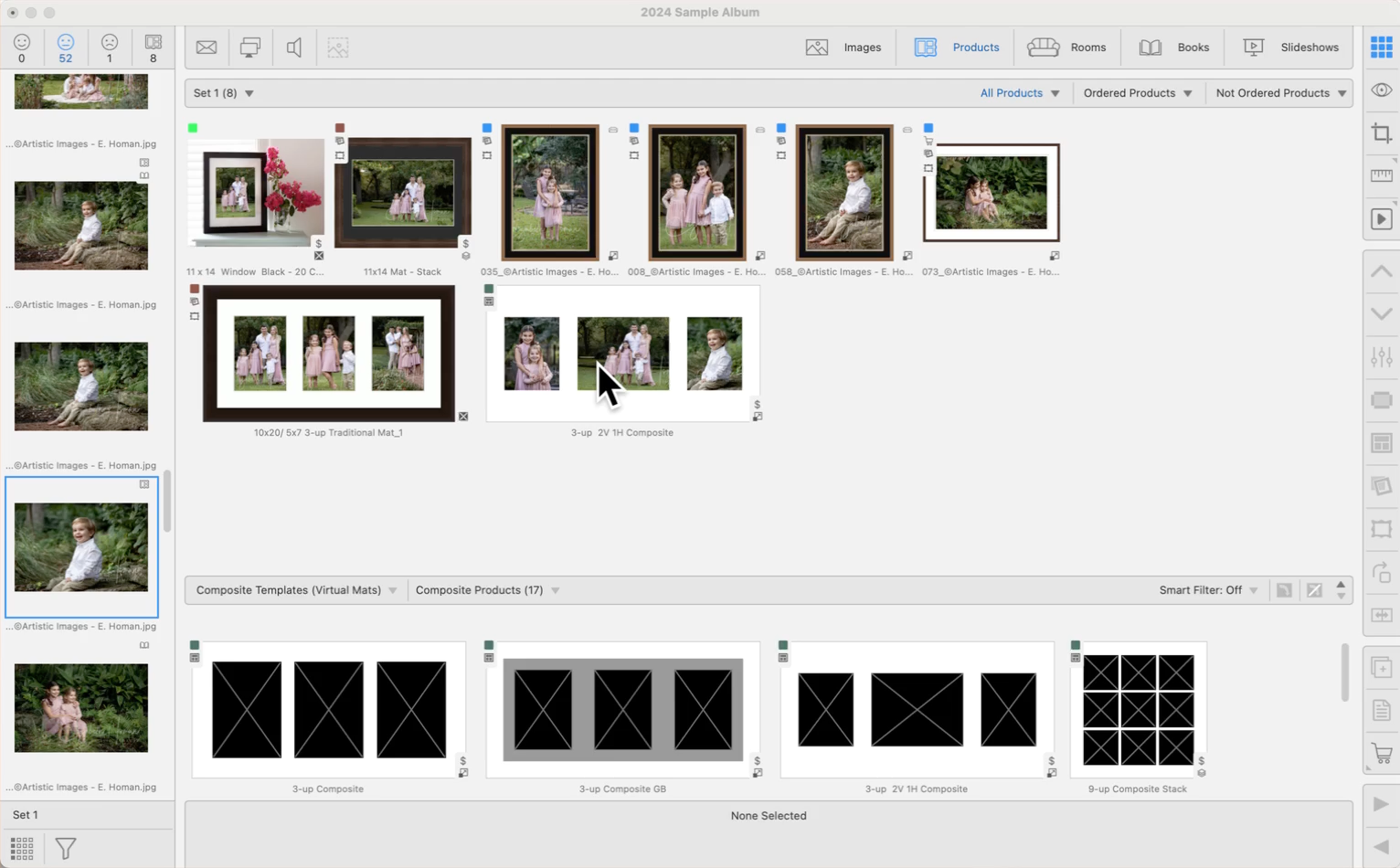Click the grid view icon at top right
This screenshot has height=868, width=1400.
[1381, 48]
